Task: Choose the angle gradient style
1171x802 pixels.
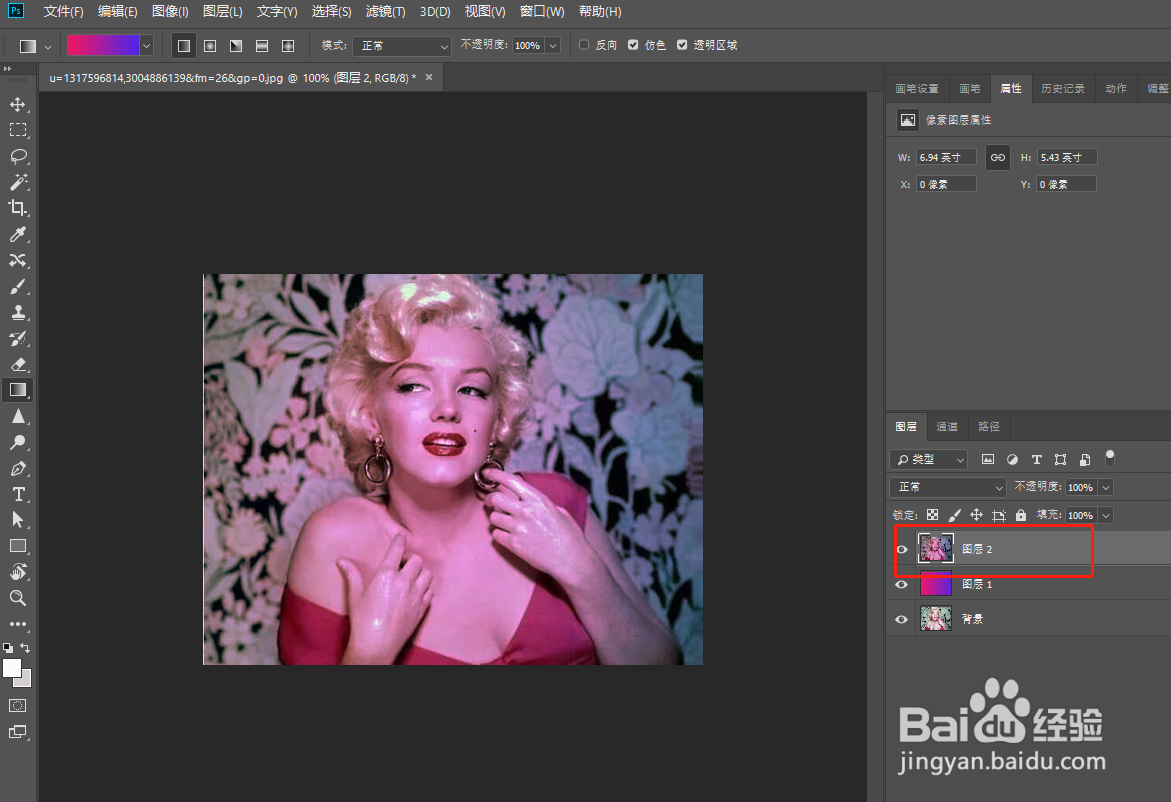Action: tap(236, 46)
